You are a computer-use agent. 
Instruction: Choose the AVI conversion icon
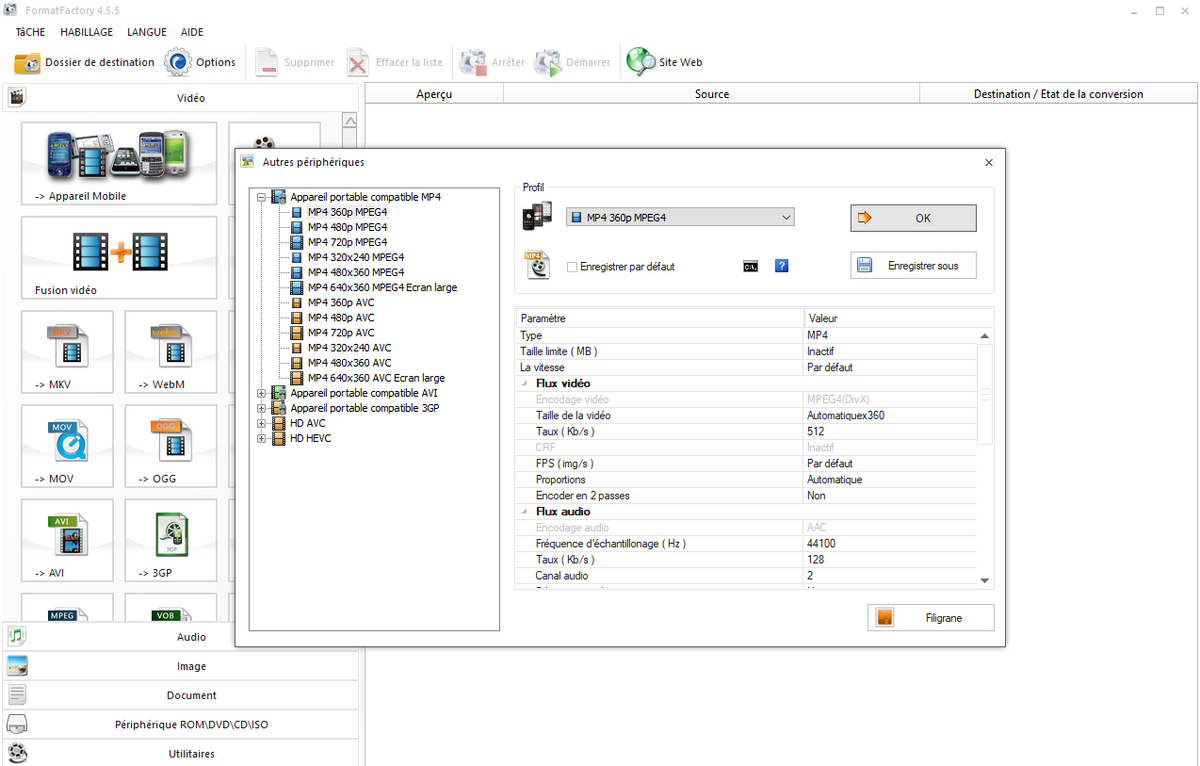[x=68, y=541]
